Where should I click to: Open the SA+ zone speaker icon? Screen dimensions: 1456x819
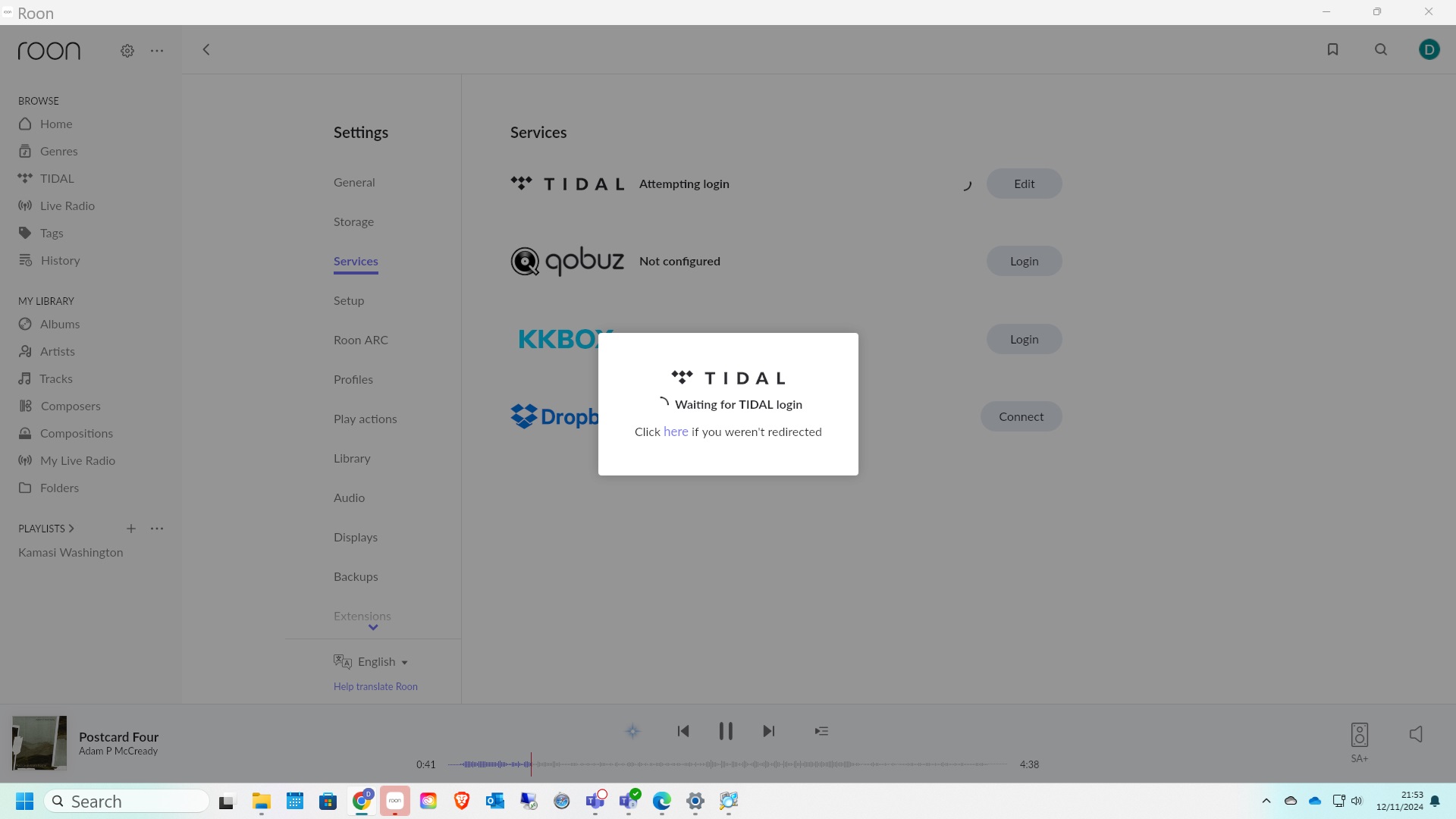point(1359,734)
